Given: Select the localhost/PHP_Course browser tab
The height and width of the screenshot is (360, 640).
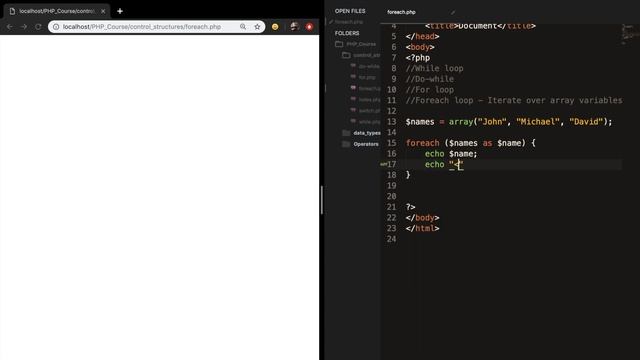Looking at the screenshot, I should coord(56,11).
